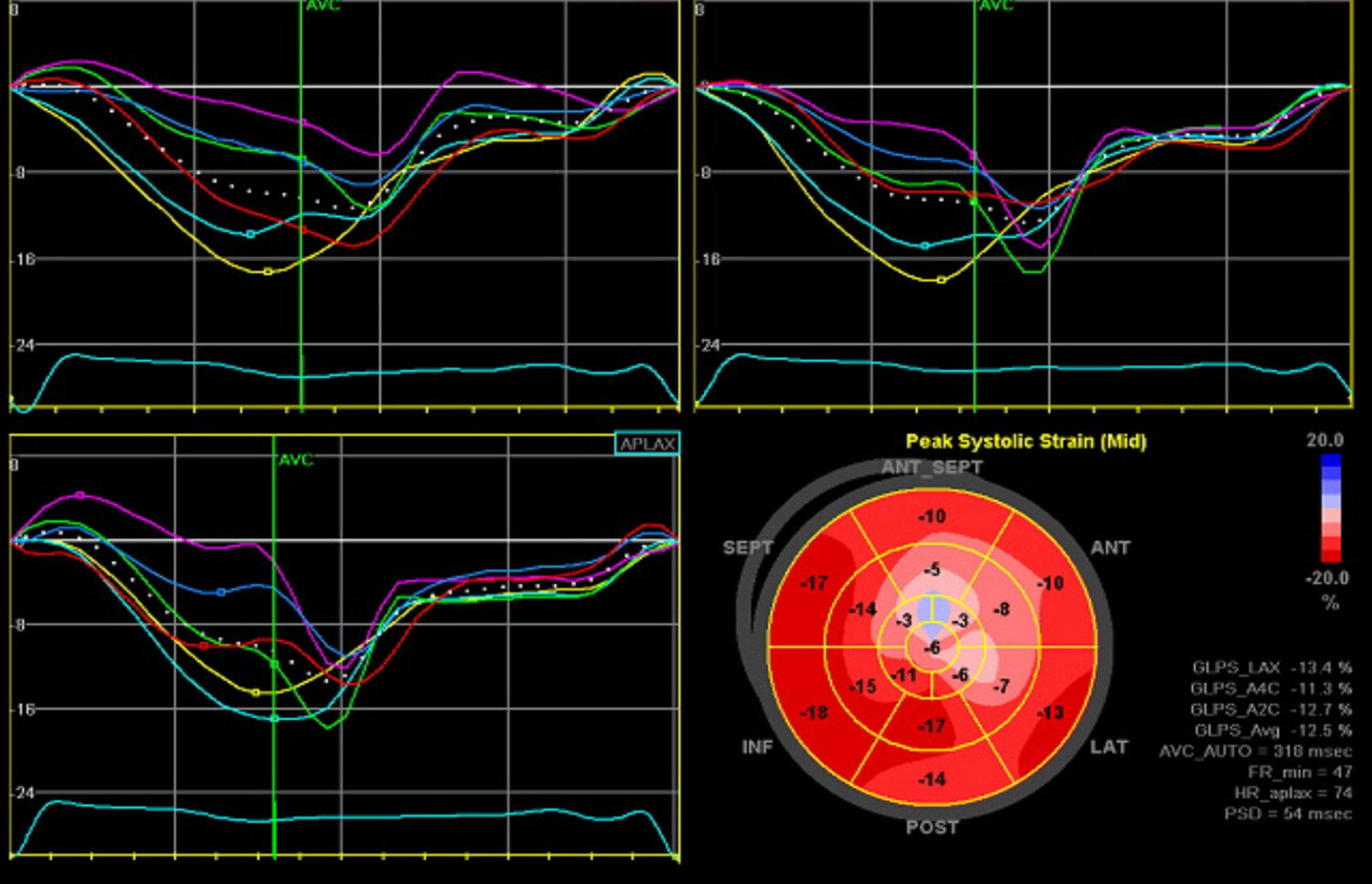Click the ANT bull's-eye label
The image size is (1372, 884).
(x=1110, y=548)
